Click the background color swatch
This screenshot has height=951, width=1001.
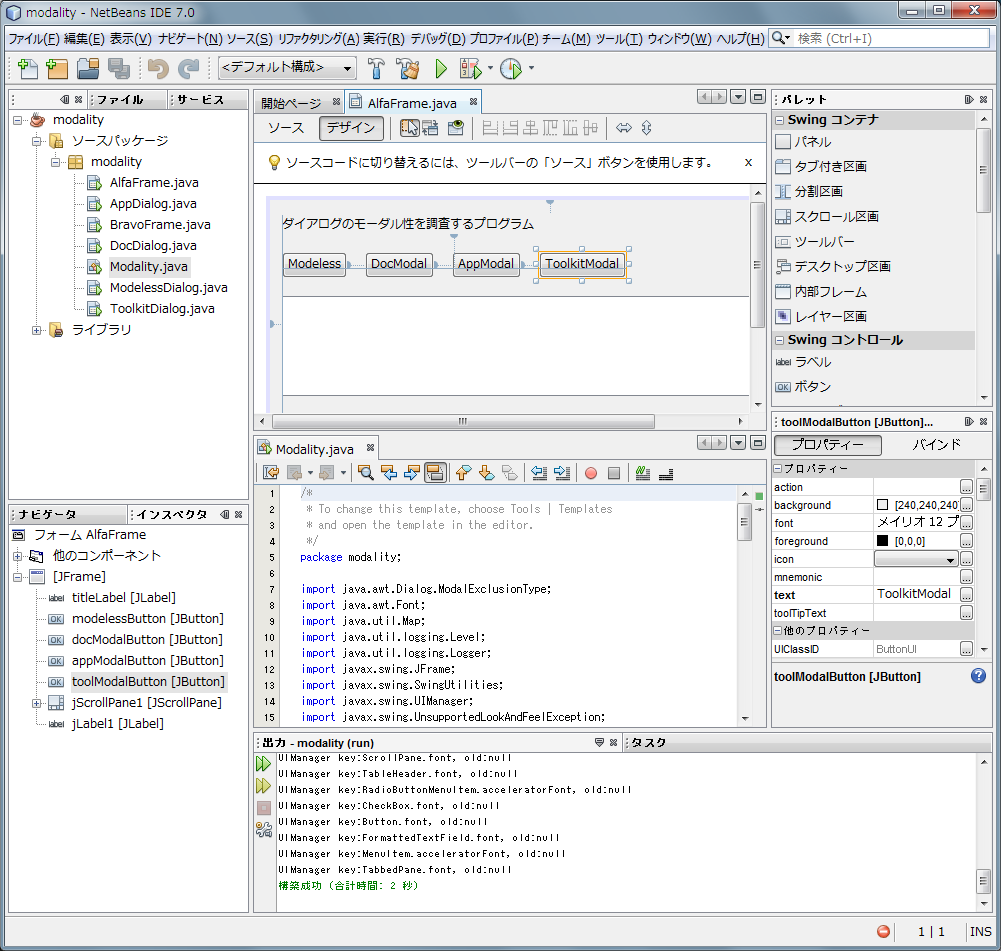(883, 505)
